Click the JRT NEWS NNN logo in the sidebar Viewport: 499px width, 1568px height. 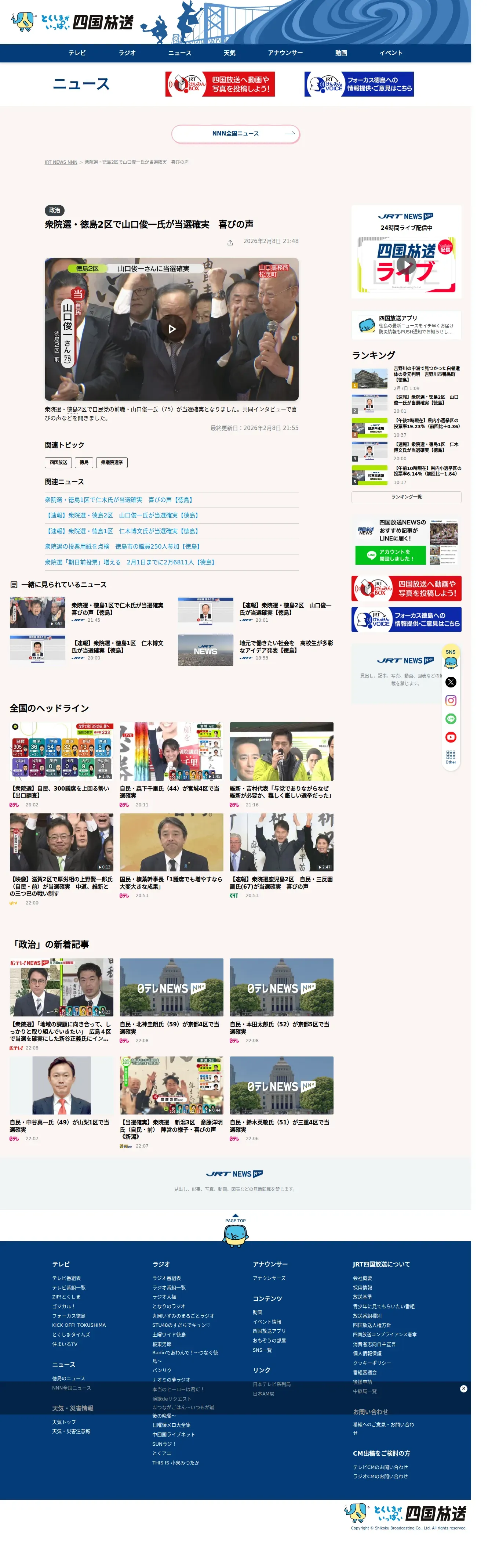point(406,216)
